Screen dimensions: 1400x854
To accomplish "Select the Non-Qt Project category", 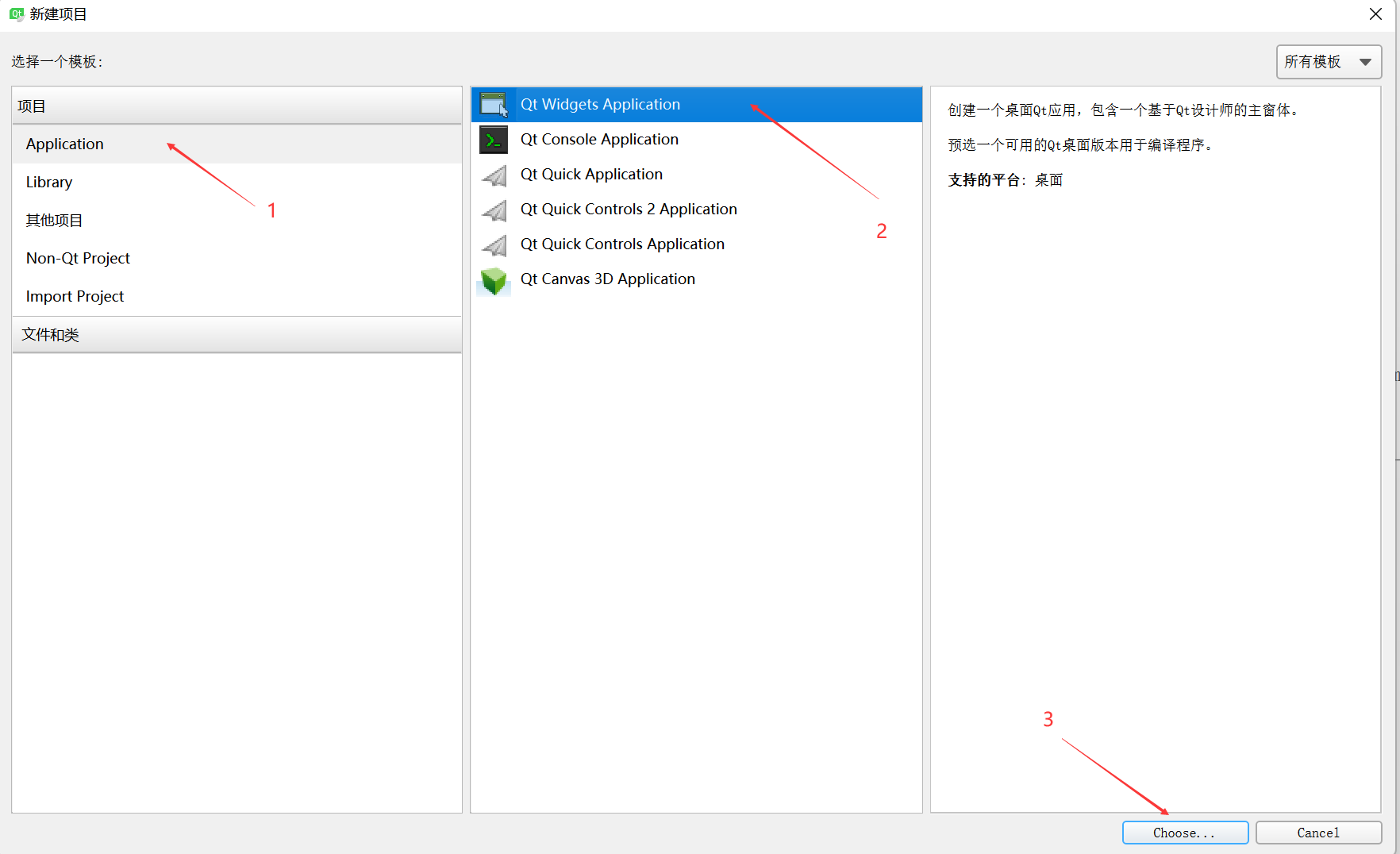I will 237,258.
